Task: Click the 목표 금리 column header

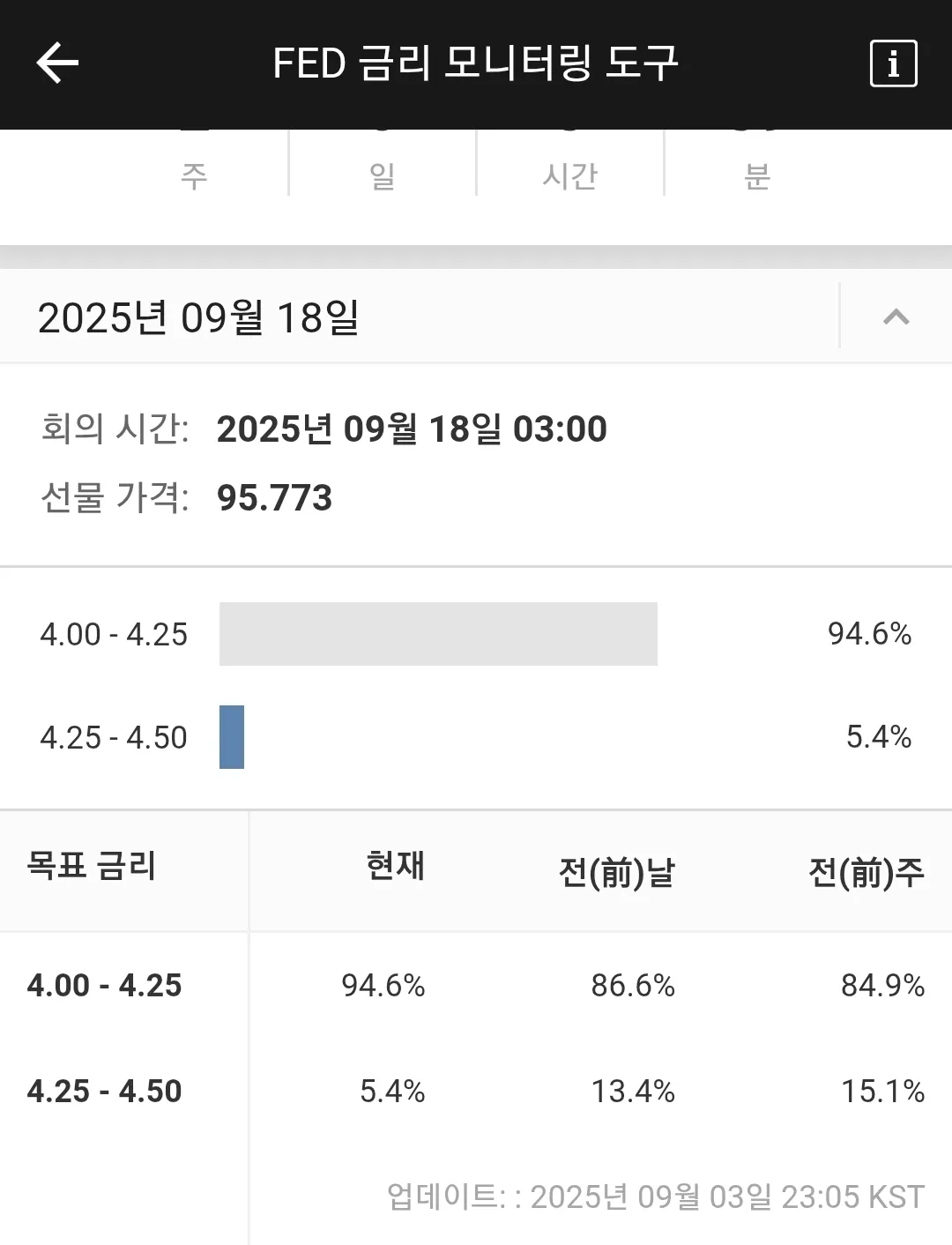Action: (92, 866)
